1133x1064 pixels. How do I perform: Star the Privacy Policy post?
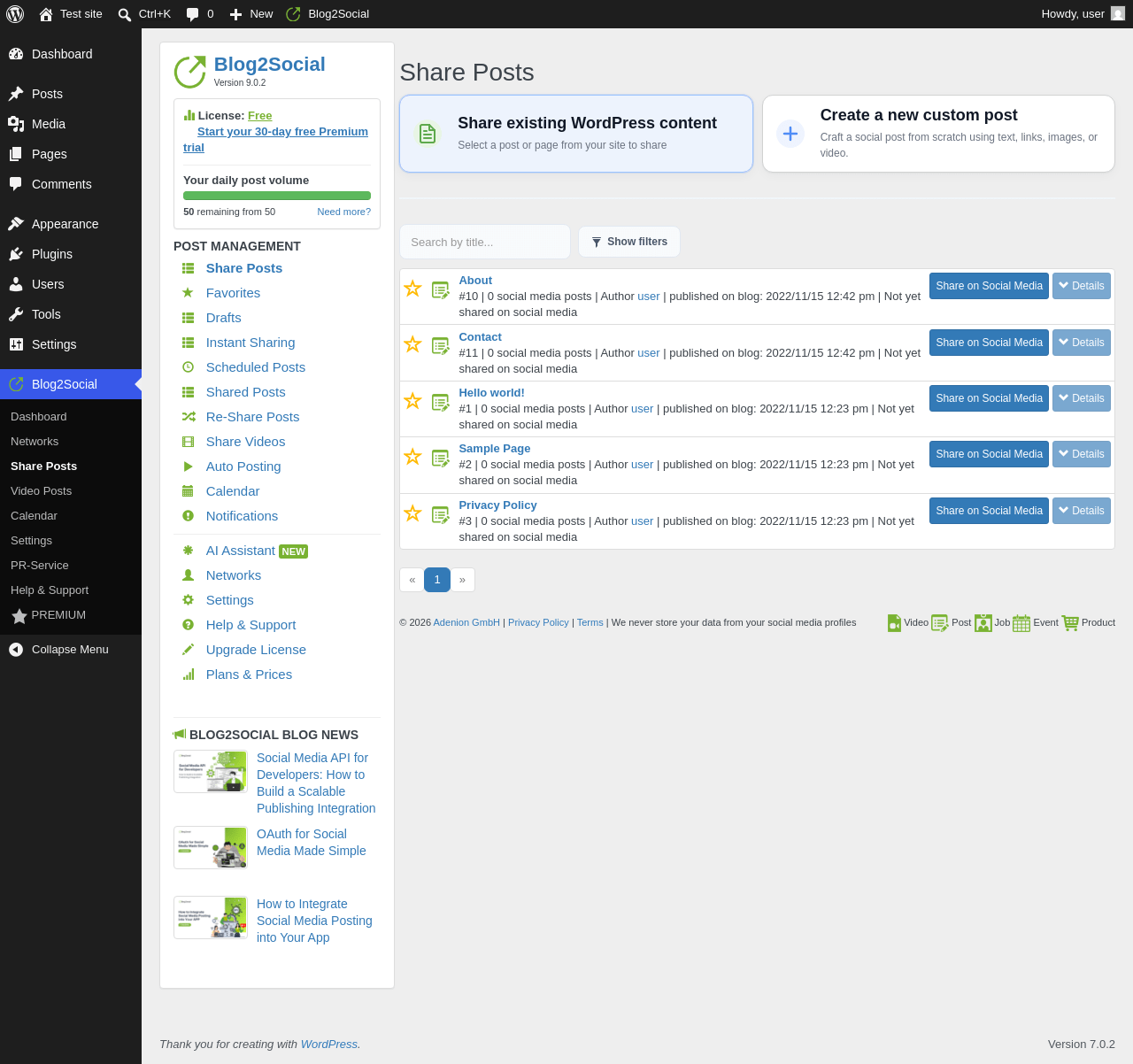pyautogui.click(x=412, y=513)
